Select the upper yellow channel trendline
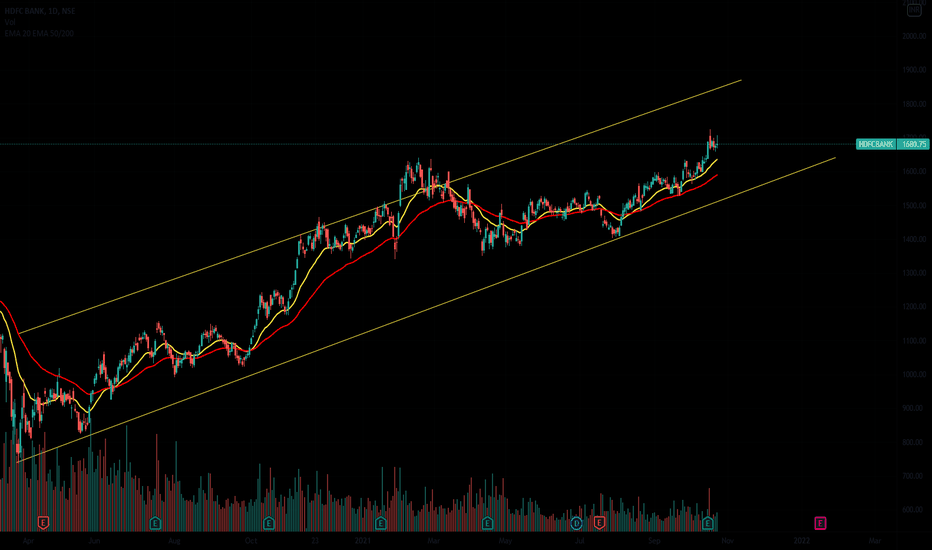This screenshot has width=932, height=550. tap(380, 206)
